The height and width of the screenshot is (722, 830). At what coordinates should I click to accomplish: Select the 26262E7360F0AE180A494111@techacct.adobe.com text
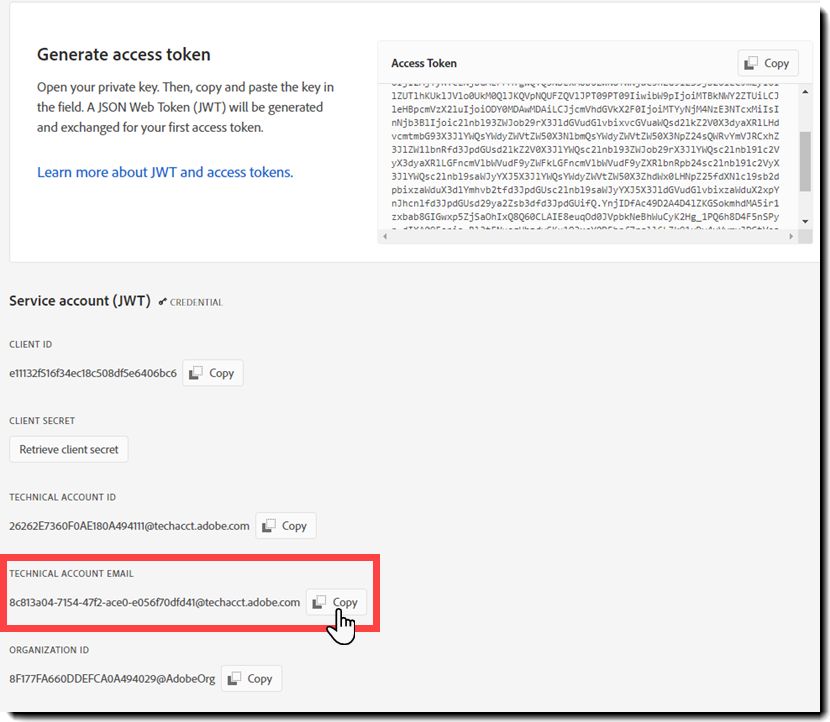[x=129, y=526]
